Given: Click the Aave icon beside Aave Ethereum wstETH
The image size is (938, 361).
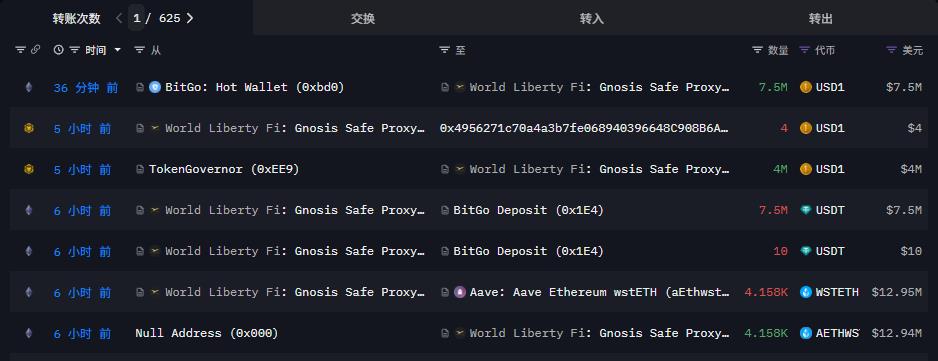Looking at the screenshot, I should (460, 292).
